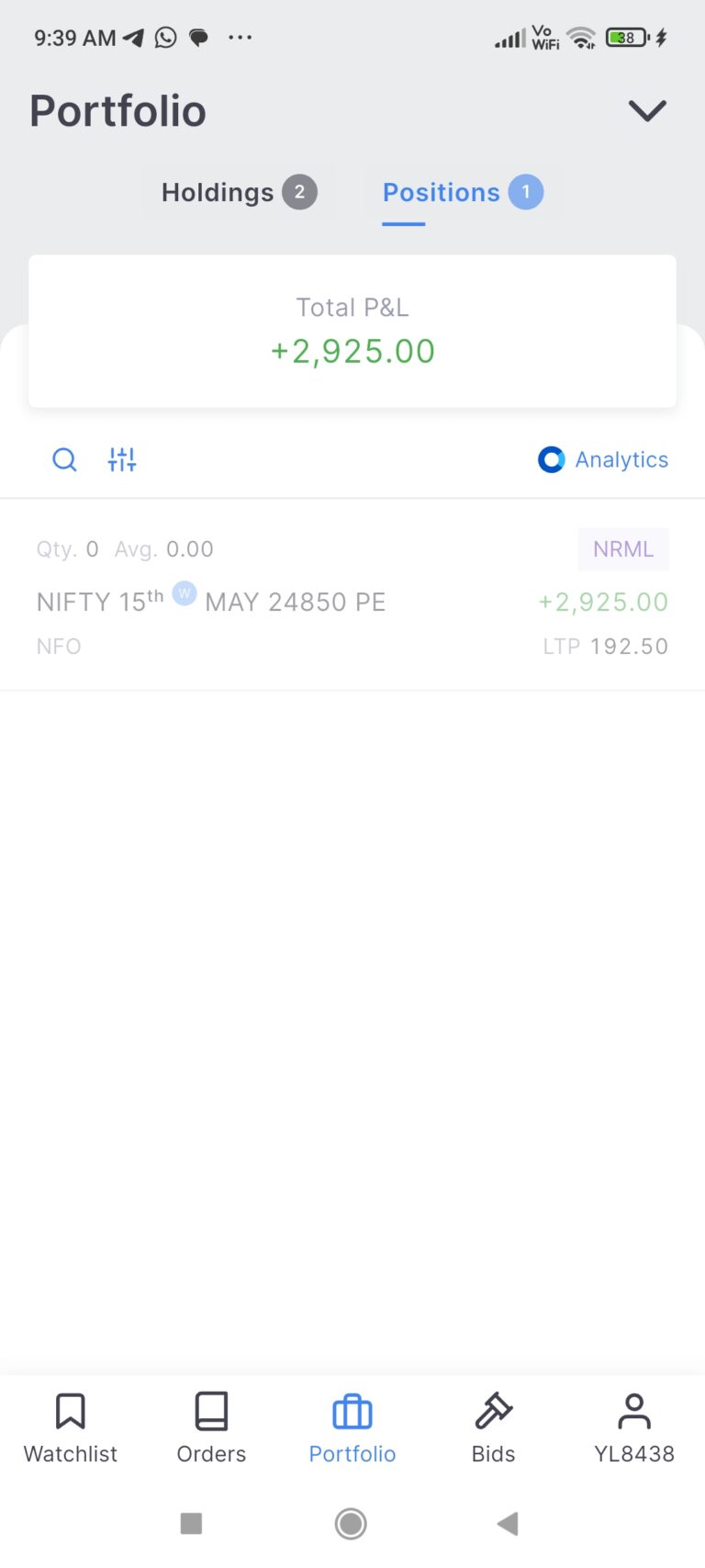Tap the Android back triangle
705x1568 pixels.
click(x=508, y=1524)
